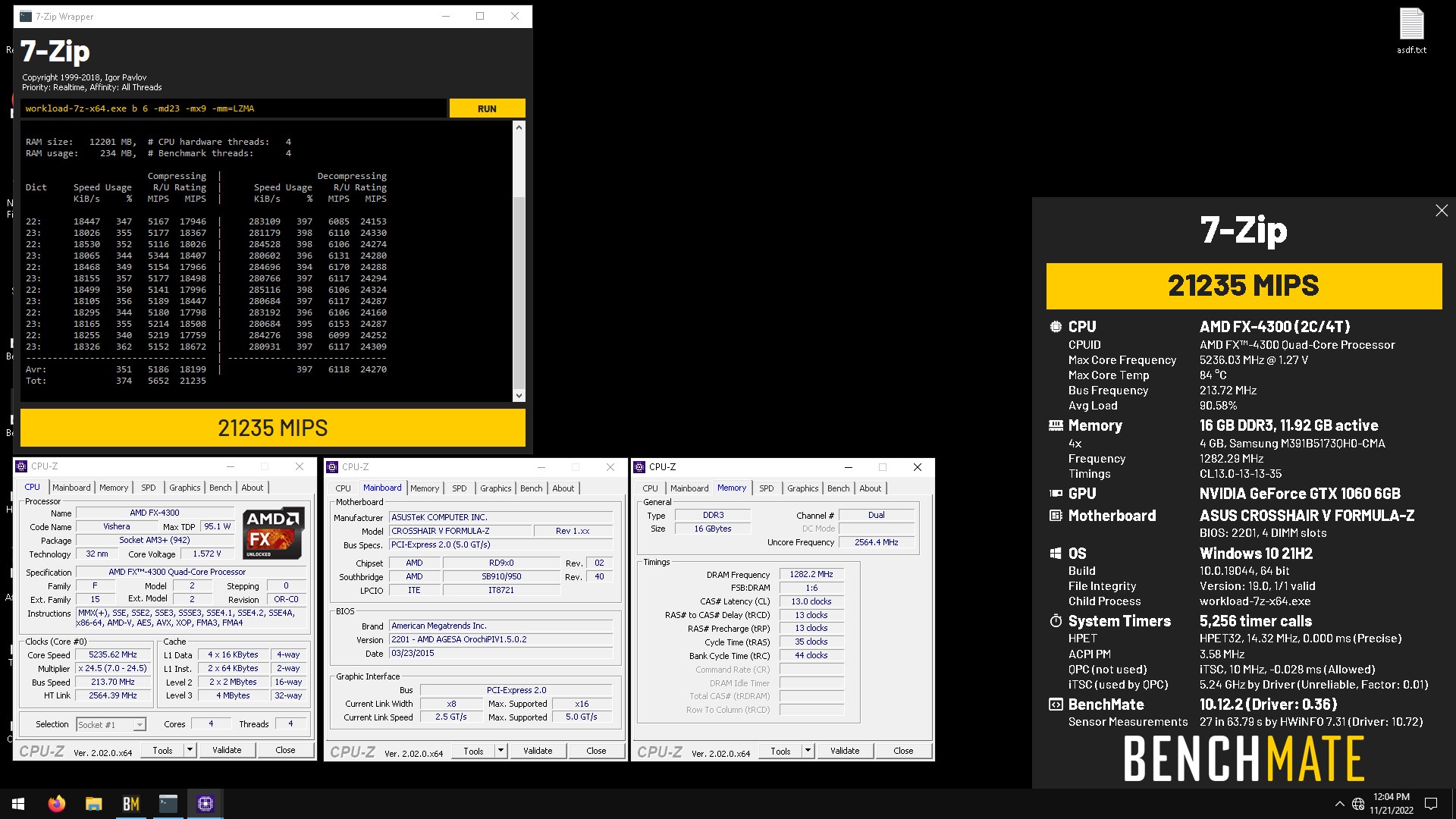Open the notification center icon
This screenshot has width=1456, height=819.
(x=1431, y=804)
